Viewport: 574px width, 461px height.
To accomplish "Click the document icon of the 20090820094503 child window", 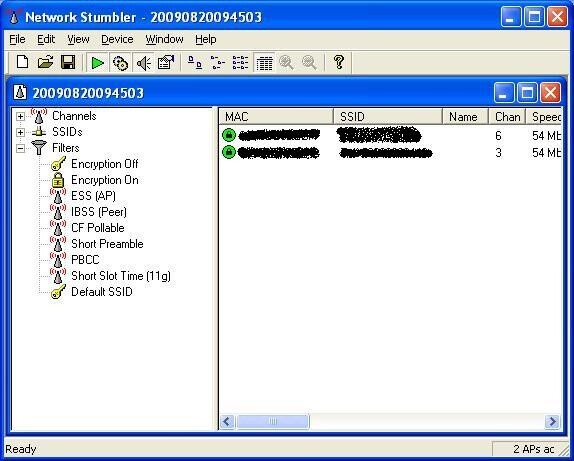I will 20,92.
